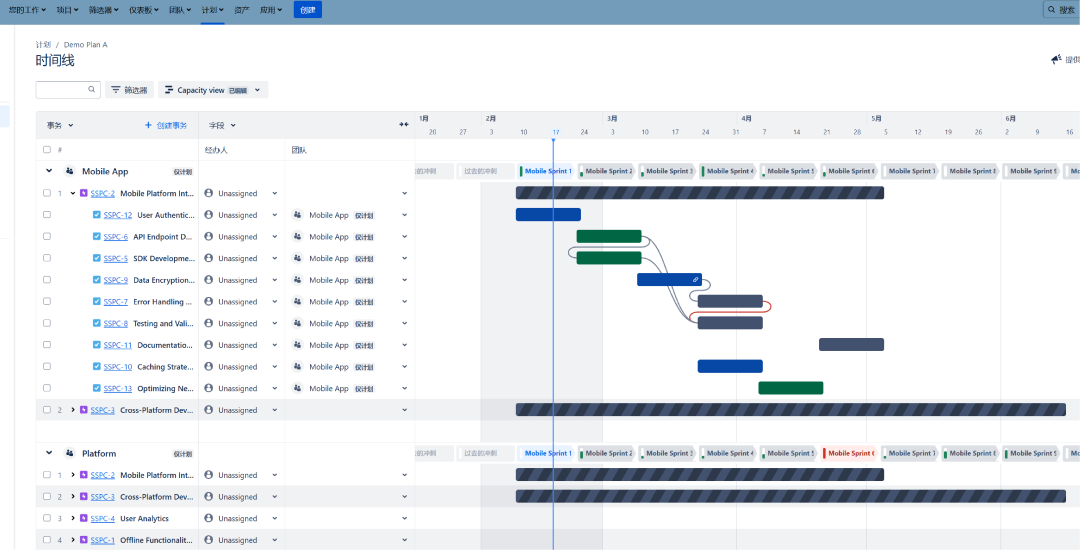Check the box for the SSPC-9 row
Screen dimensions: 1080x550
47,279
